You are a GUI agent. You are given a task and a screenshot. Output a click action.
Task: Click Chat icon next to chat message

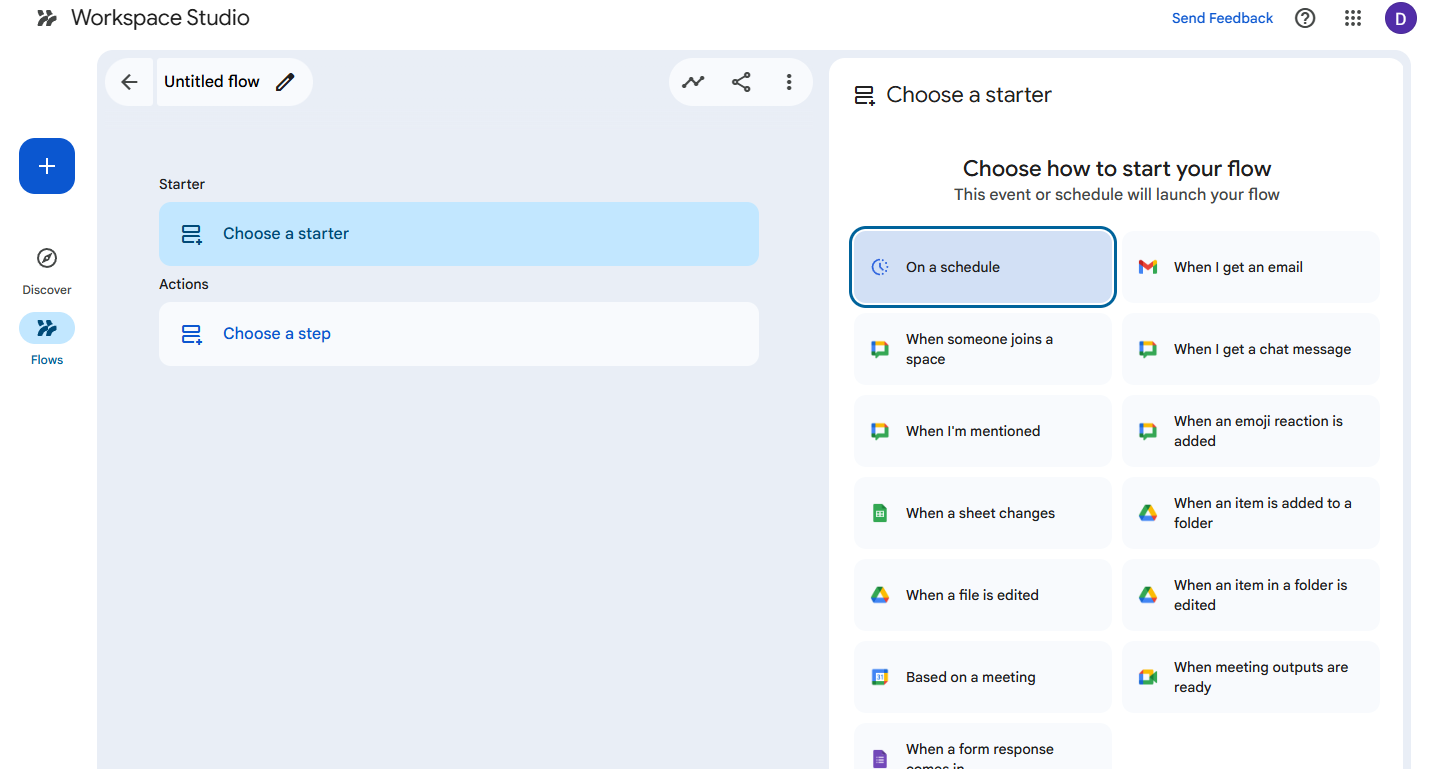click(1148, 349)
